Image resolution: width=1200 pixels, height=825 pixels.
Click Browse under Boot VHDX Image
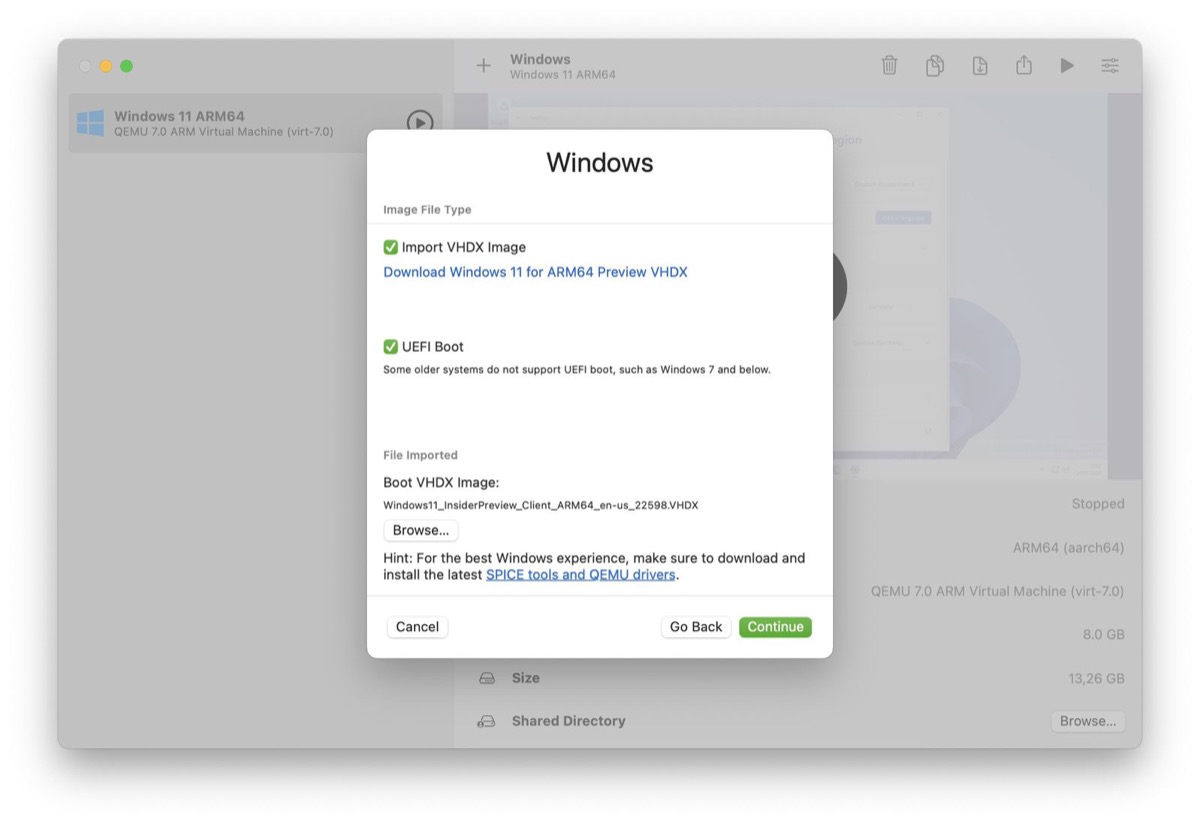pos(421,530)
